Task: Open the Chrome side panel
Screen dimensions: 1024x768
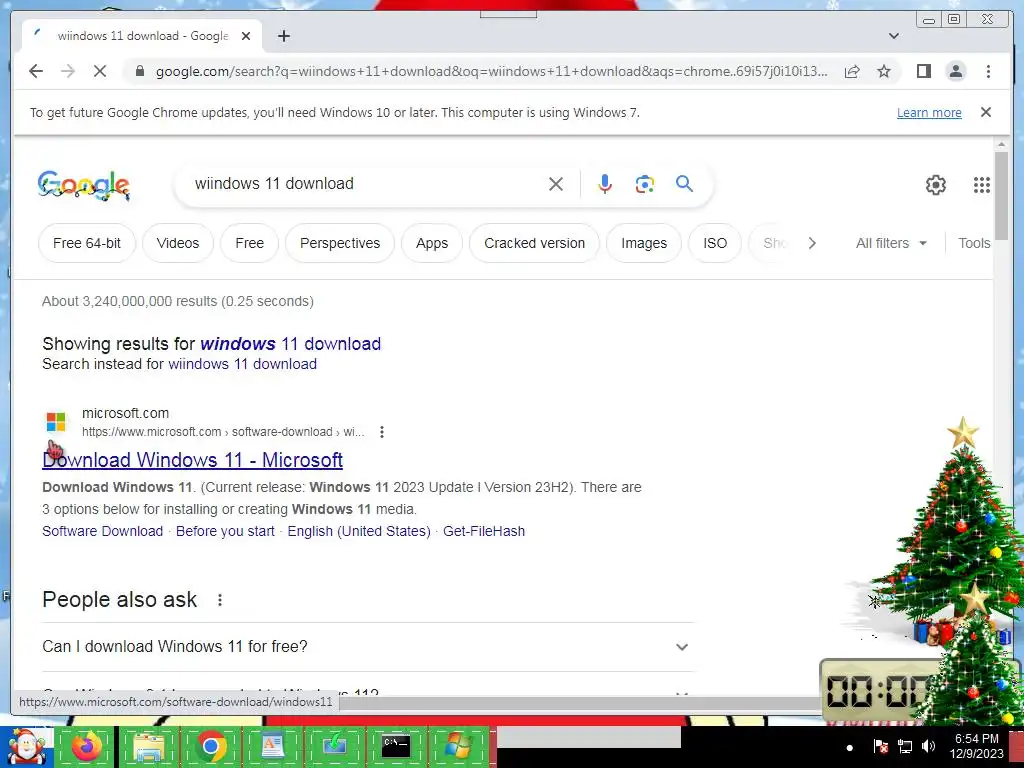Action: [923, 71]
